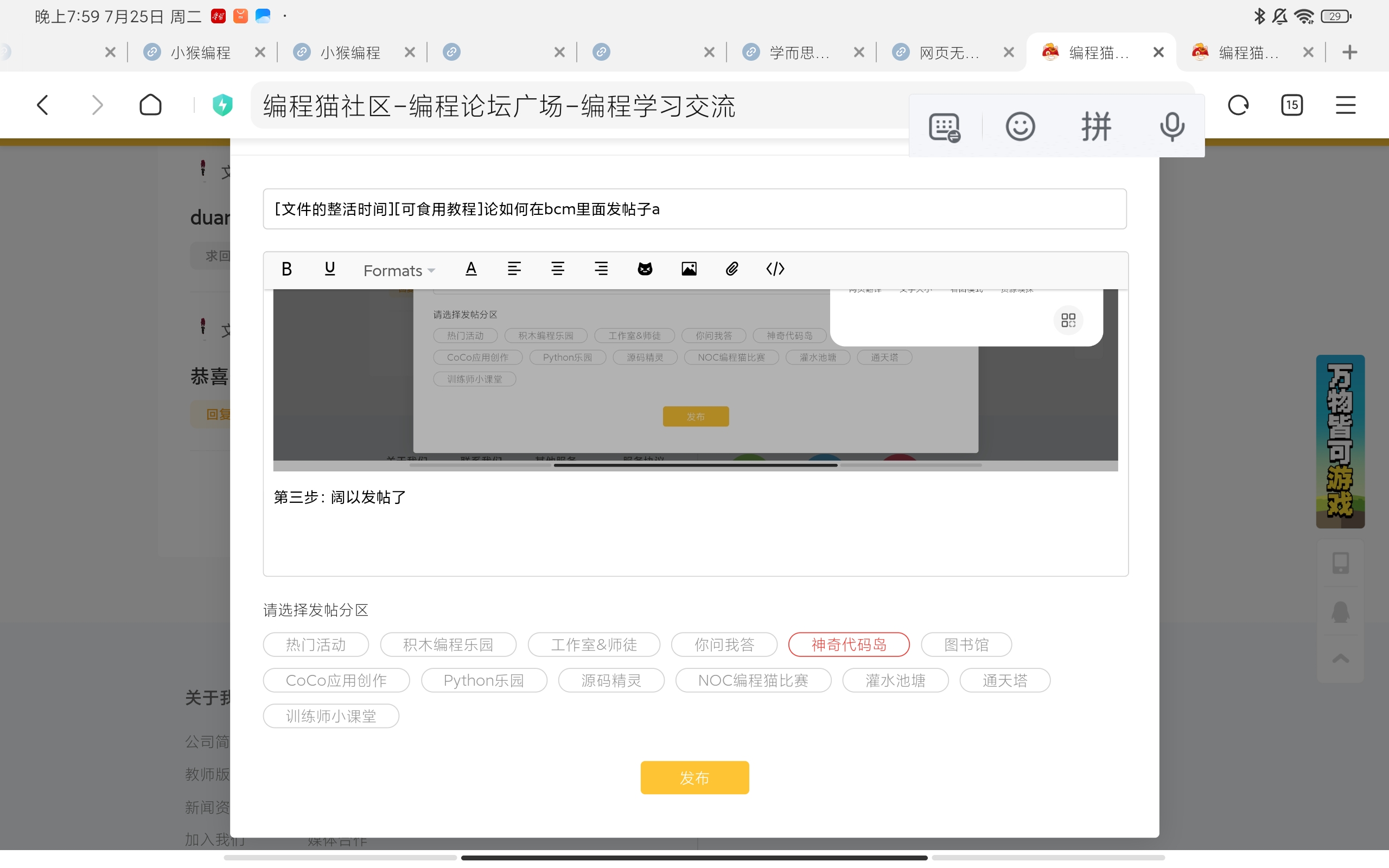Image resolution: width=1389 pixels, height=868 pixels.
Task: Click the battery indicator
Action: point(1336,16)
